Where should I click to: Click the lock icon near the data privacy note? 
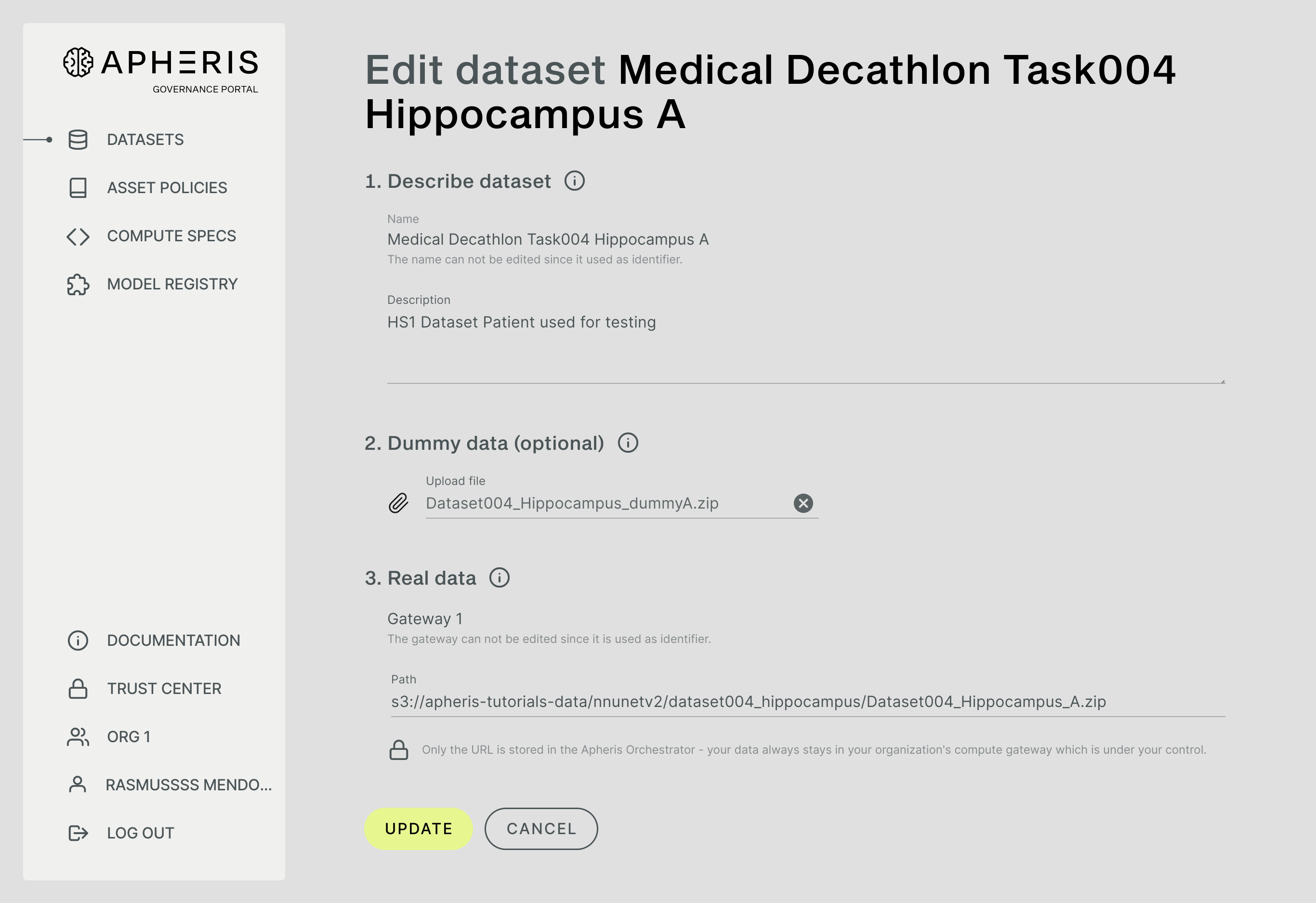click(x=399, y=749)
